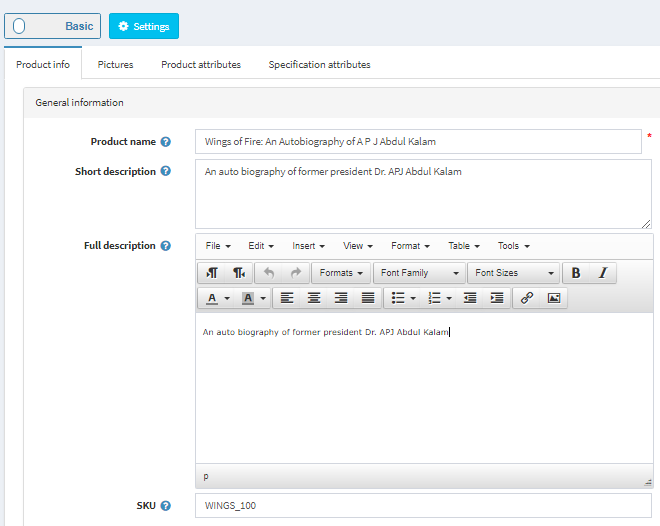Viewport: 660px width, 526px height.
Task: Toggle italic formatting
Action: pos(603,273)
